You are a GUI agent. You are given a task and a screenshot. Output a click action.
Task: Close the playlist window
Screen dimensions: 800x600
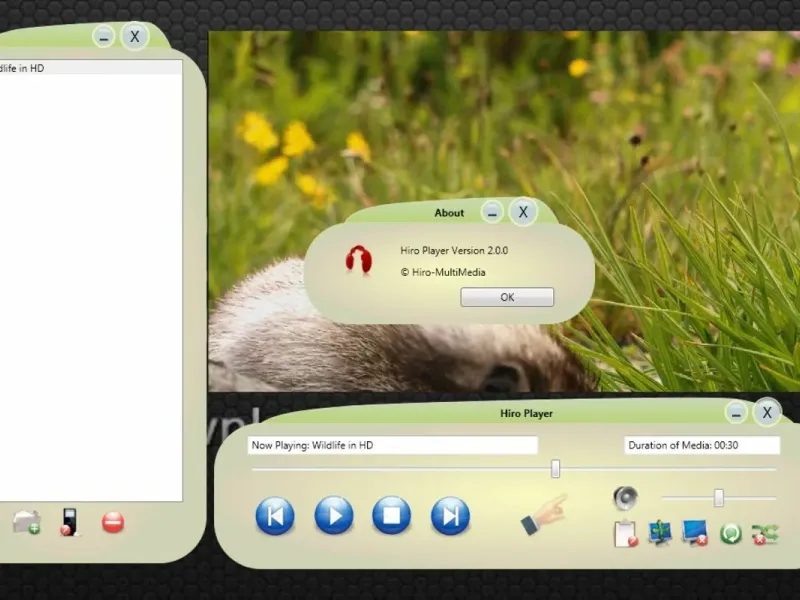(135, 37)
